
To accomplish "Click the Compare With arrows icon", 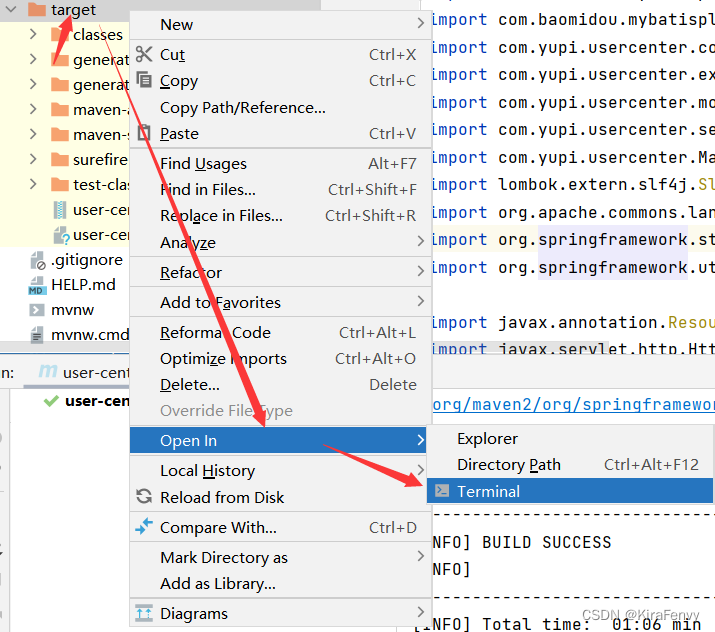I will [144, 527].
